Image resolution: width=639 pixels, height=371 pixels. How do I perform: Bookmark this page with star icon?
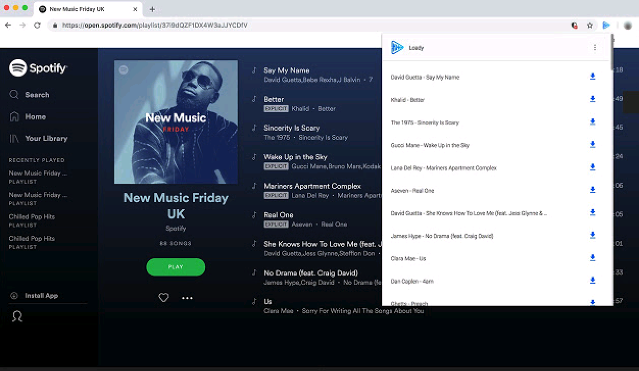(x=590, y=25)
